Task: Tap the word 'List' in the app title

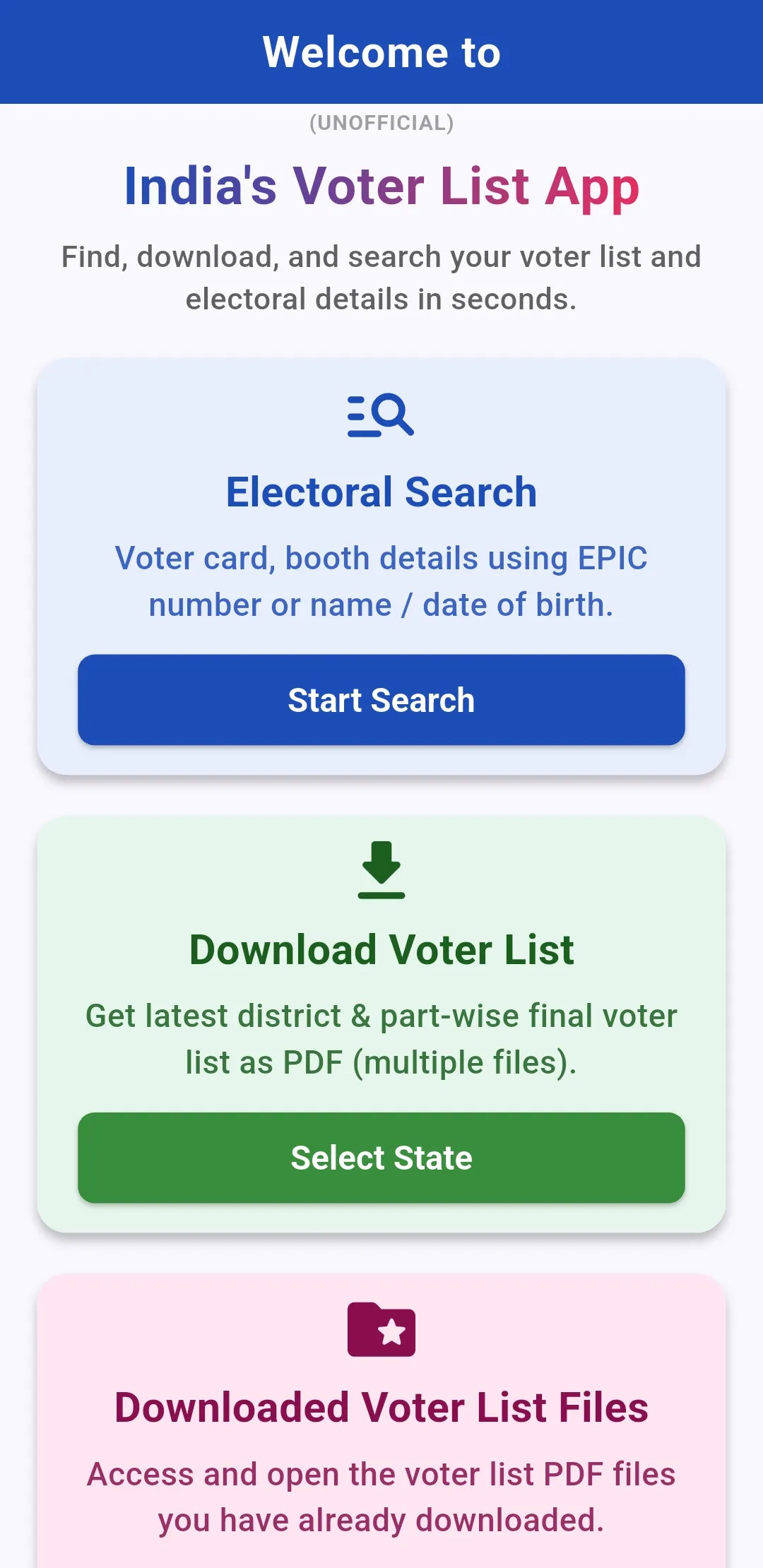Action: [485, 186]
